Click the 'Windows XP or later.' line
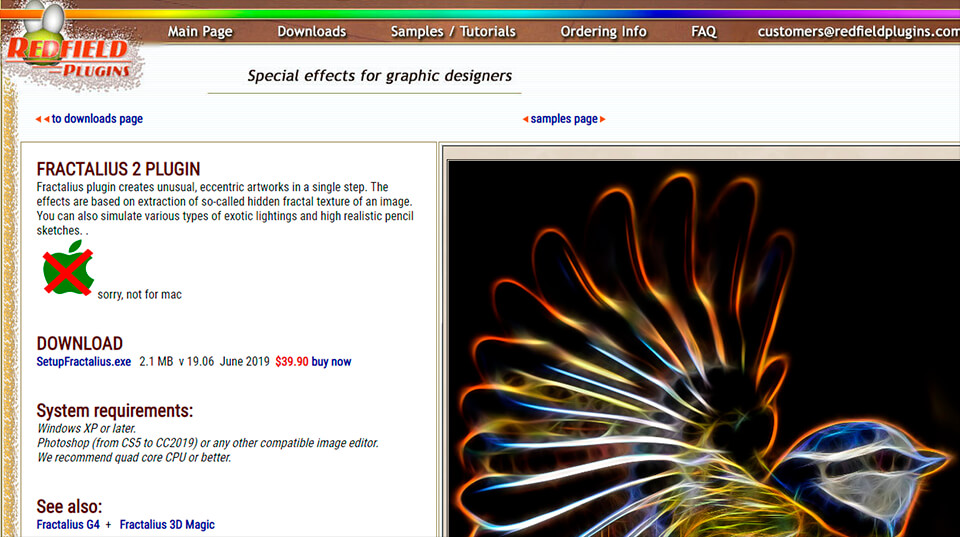The image size is (960, 537). point(86,429)
